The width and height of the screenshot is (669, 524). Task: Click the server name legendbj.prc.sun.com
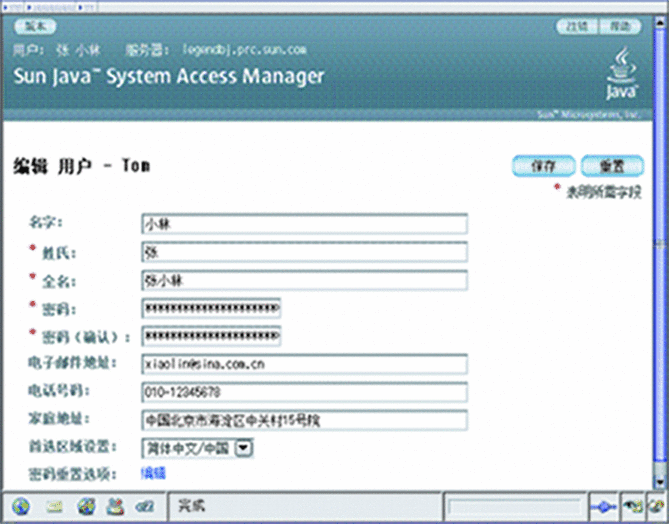pyautogui.click(x=244, y=49)
